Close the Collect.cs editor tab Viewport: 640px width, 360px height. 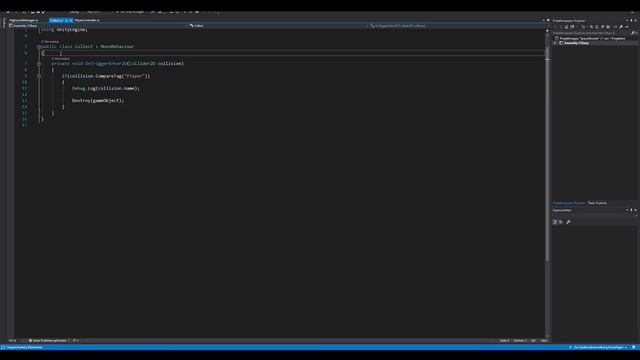[x=71, y=20]
